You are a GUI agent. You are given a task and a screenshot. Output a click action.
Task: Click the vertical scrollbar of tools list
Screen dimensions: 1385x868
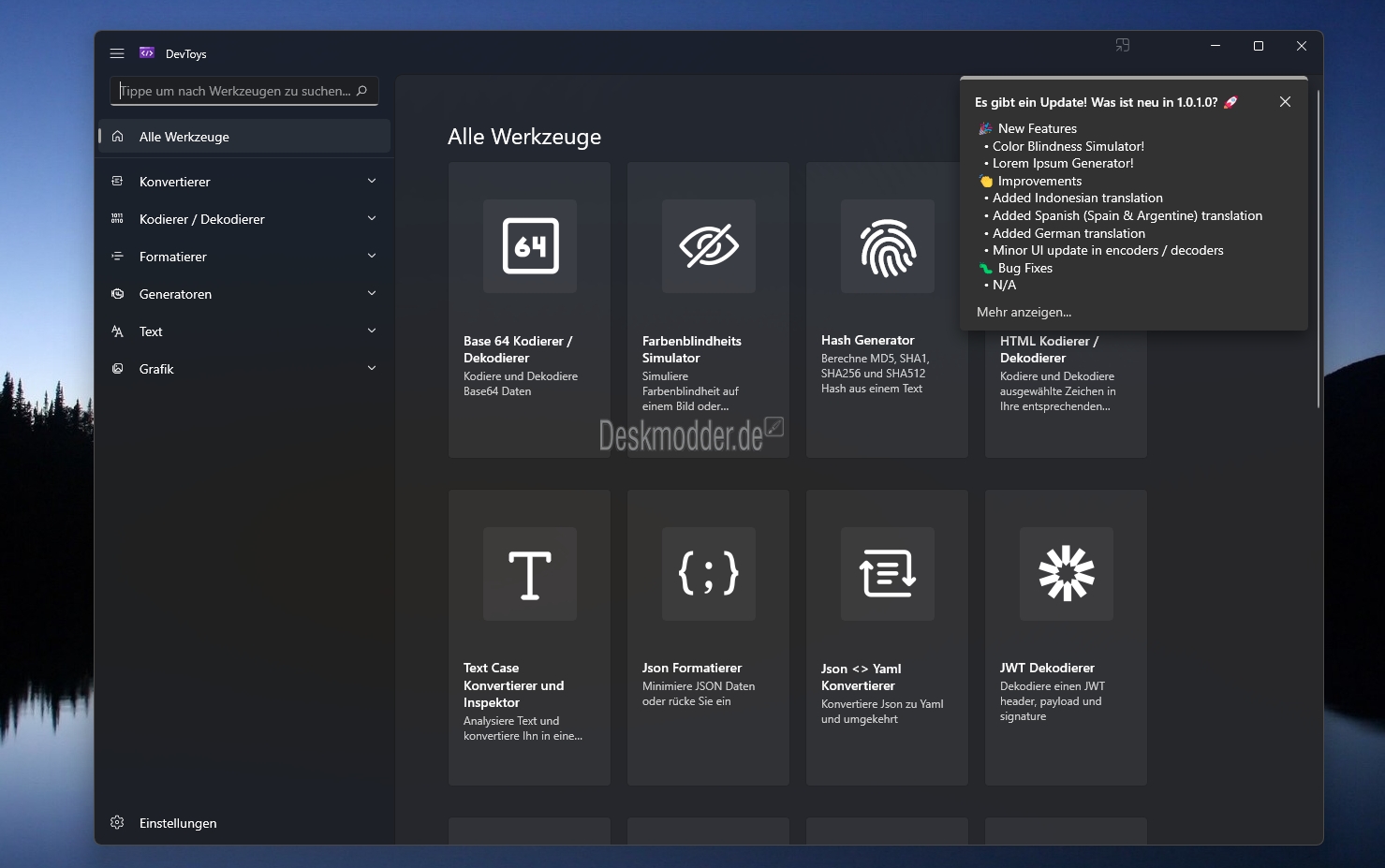point(1319,248)
